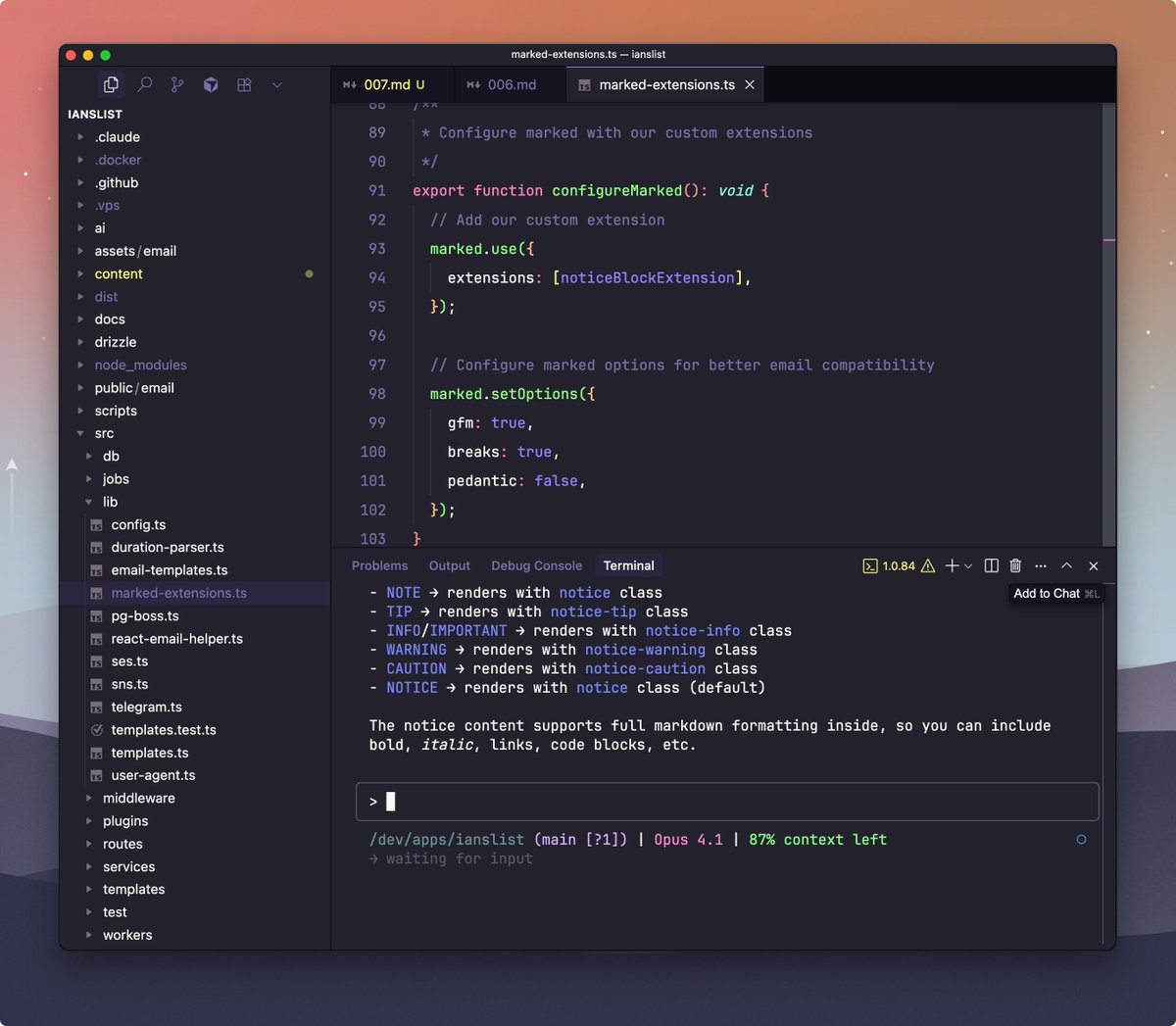
Task: Open the Extensions view icon
Action: [244, 85]
